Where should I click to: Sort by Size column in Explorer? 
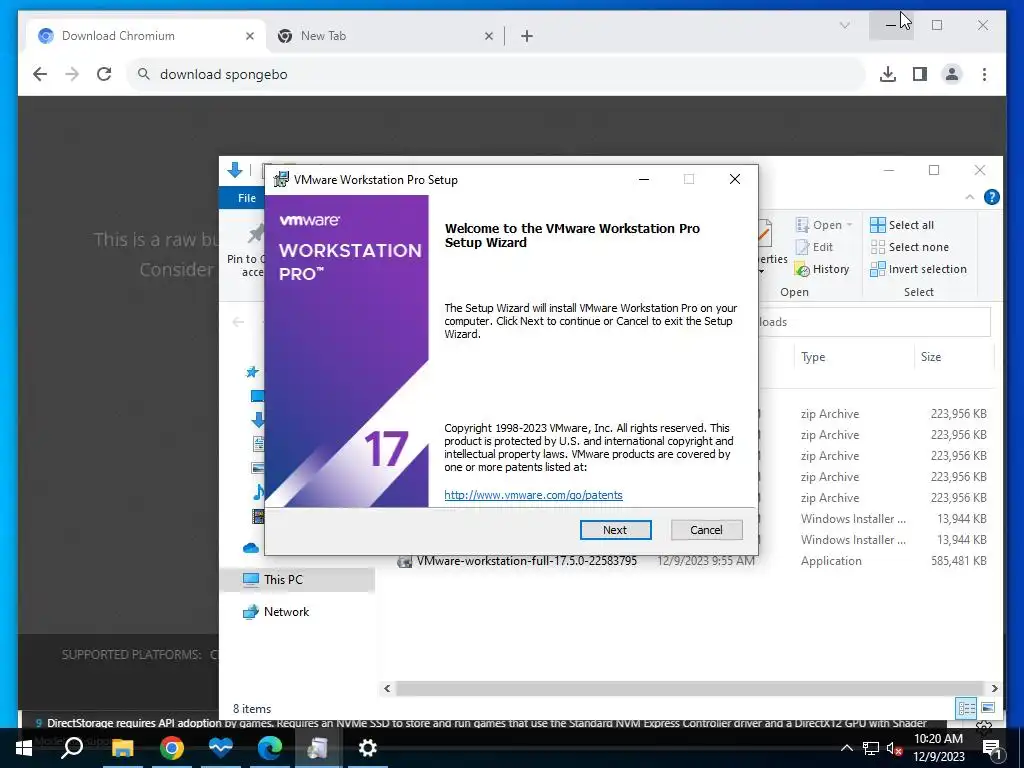(x=953, y=357)
